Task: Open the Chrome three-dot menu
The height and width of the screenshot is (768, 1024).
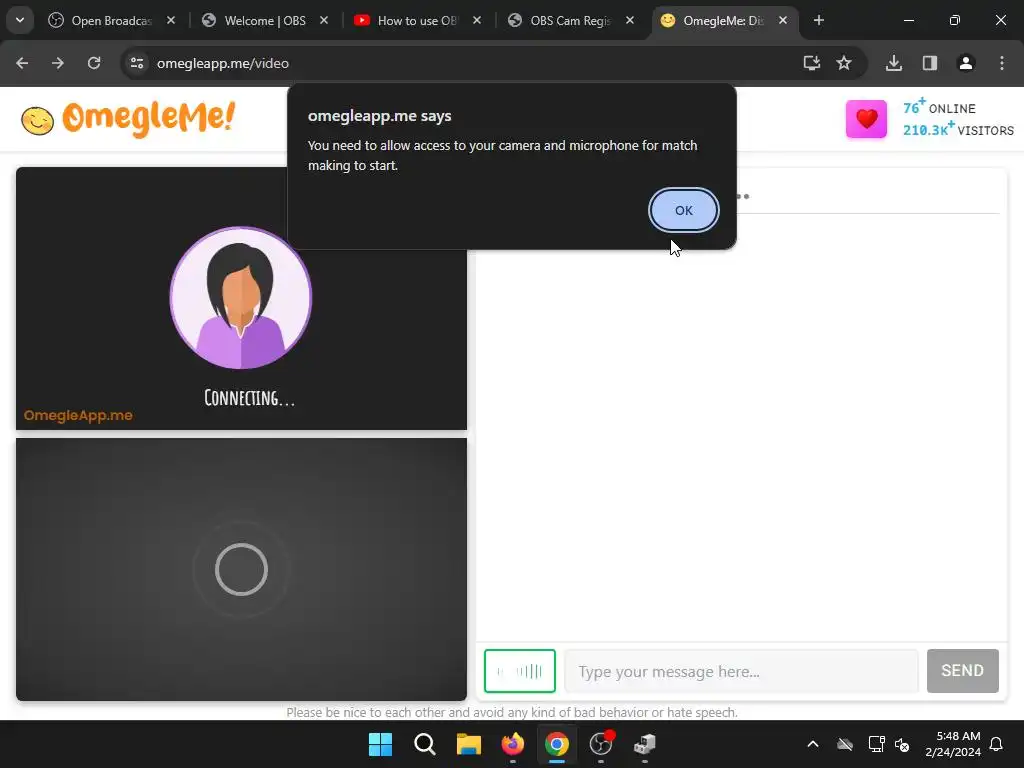Action: pyautogui.click(x=1002, y=63)
